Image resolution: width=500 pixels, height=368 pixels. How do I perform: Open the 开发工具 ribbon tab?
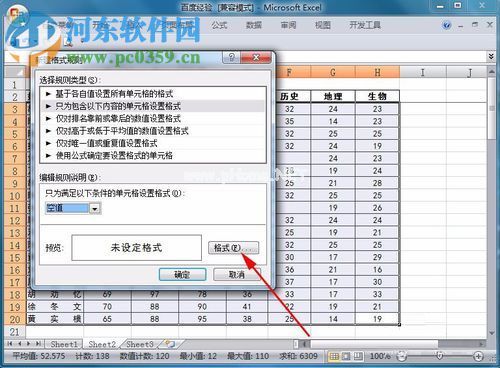(365, 25)
